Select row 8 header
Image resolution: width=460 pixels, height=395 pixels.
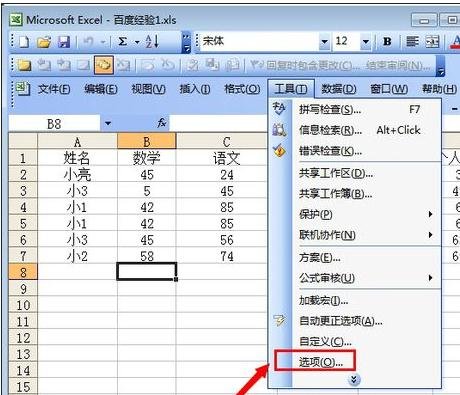click(x=23, y=272)
